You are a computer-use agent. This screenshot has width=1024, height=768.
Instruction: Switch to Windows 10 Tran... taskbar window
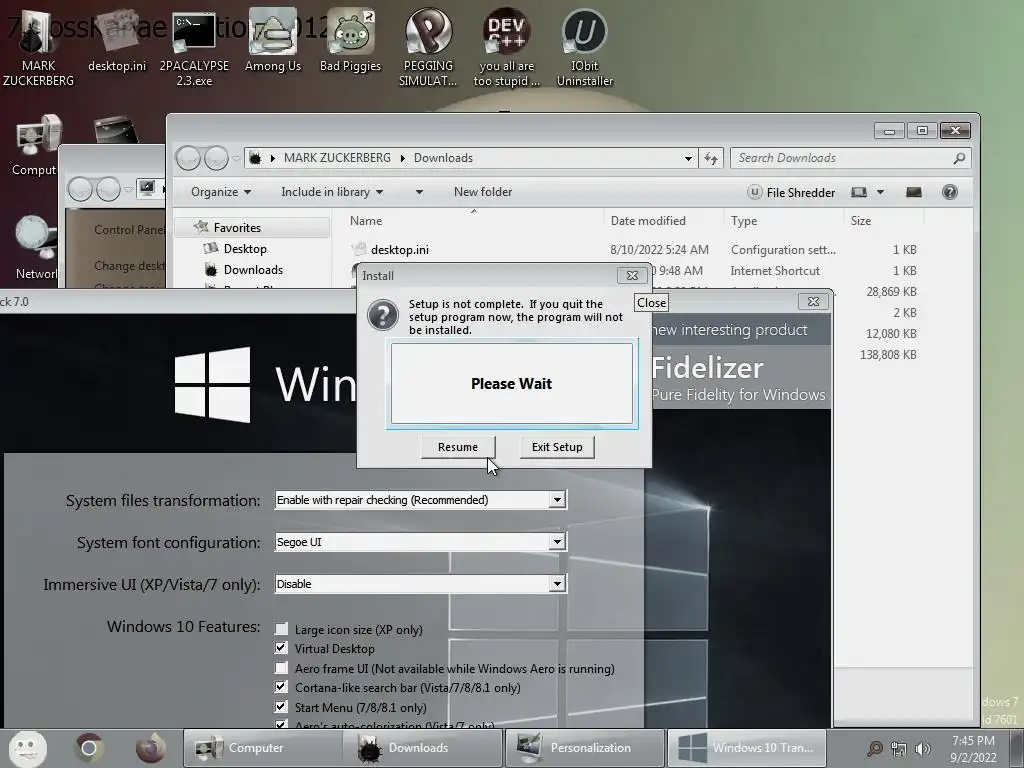[x=746, y=748]
